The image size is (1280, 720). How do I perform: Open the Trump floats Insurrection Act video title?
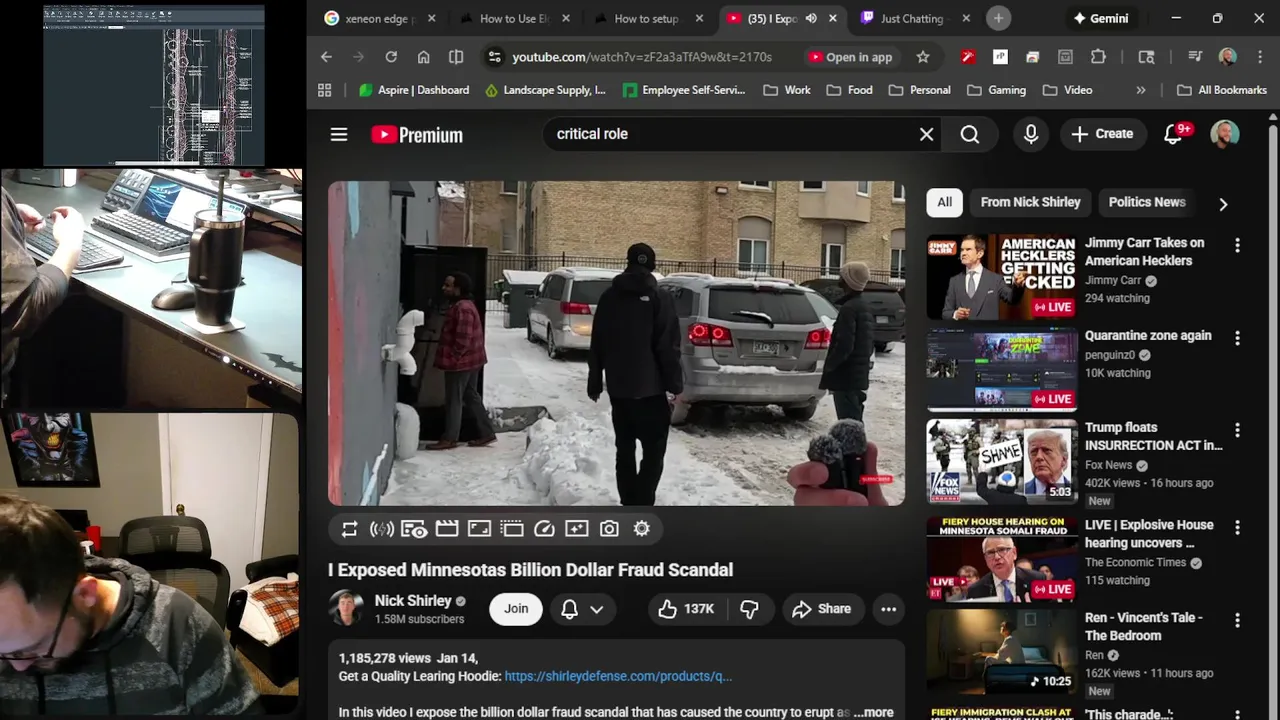(x=1153, y=436)
